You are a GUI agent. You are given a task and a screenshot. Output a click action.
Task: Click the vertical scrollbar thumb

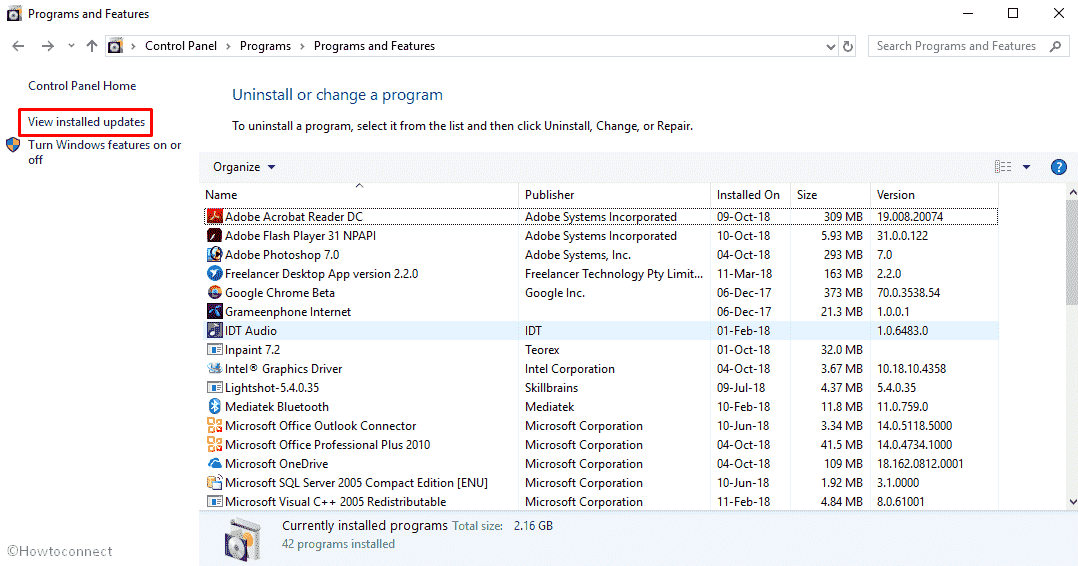(1072, 253)
